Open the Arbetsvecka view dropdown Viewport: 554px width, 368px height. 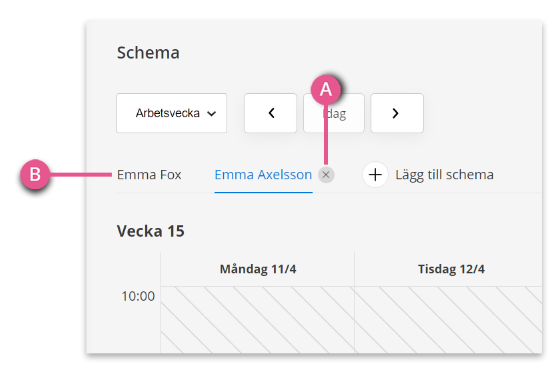tap(172, 113)
